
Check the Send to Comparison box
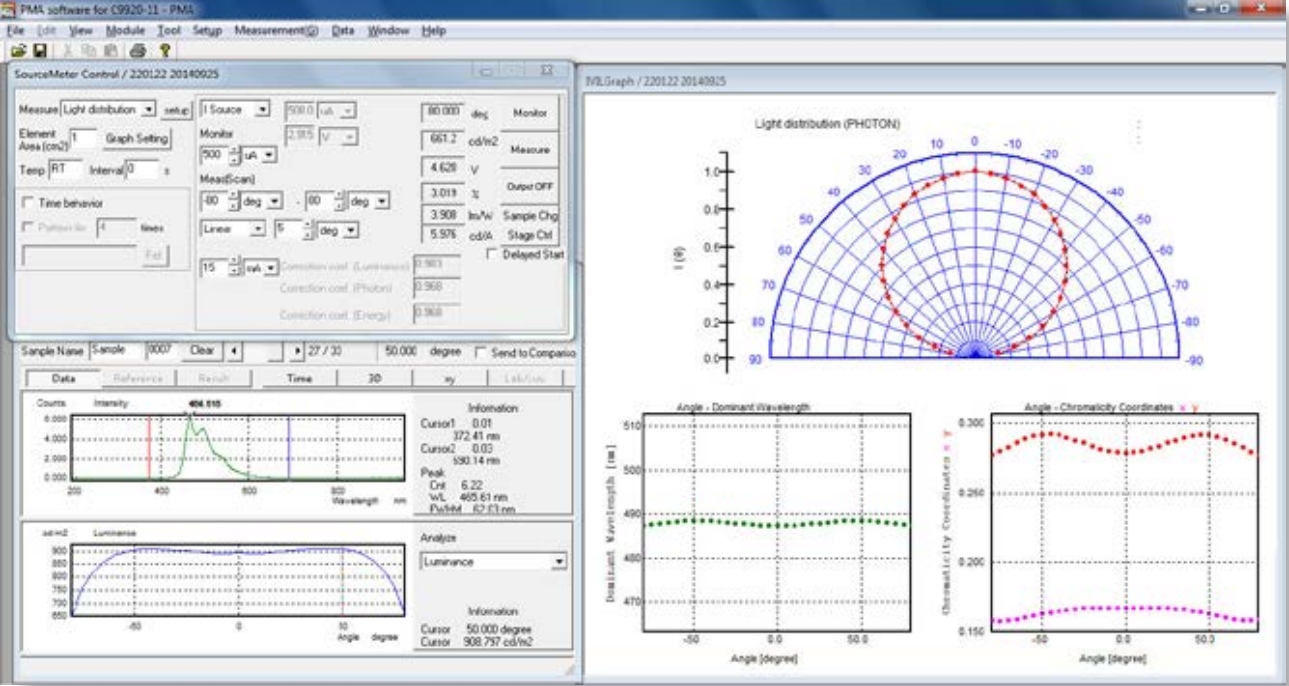(x=481, y=352)
